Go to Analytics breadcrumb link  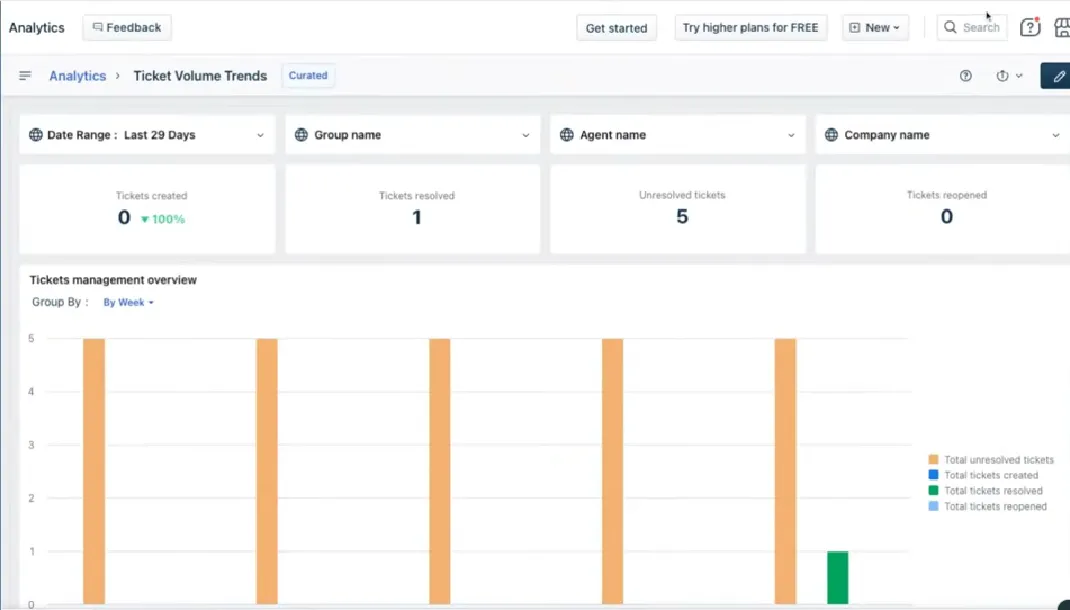(77, 76)
